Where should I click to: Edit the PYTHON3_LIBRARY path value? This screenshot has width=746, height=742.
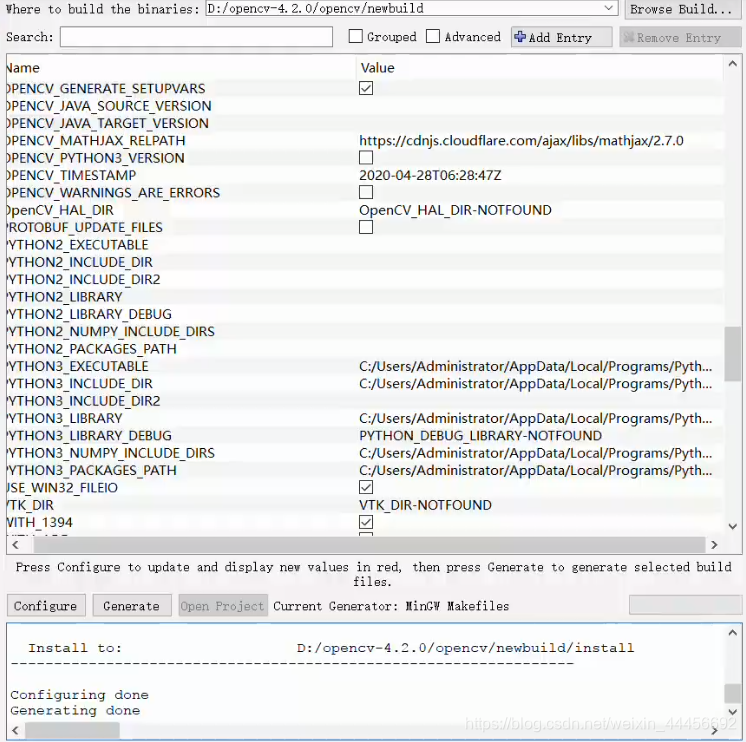536,419
